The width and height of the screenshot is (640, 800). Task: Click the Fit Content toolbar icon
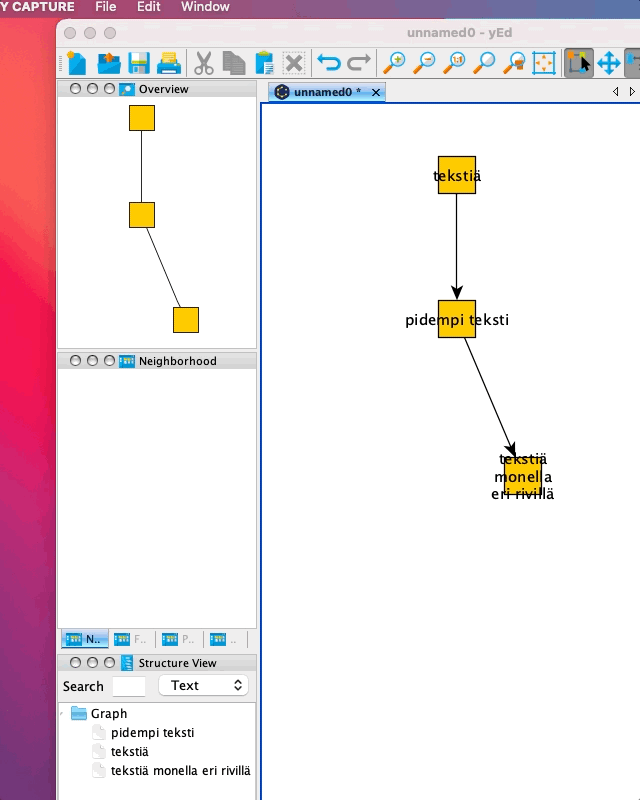click(544, 64)
